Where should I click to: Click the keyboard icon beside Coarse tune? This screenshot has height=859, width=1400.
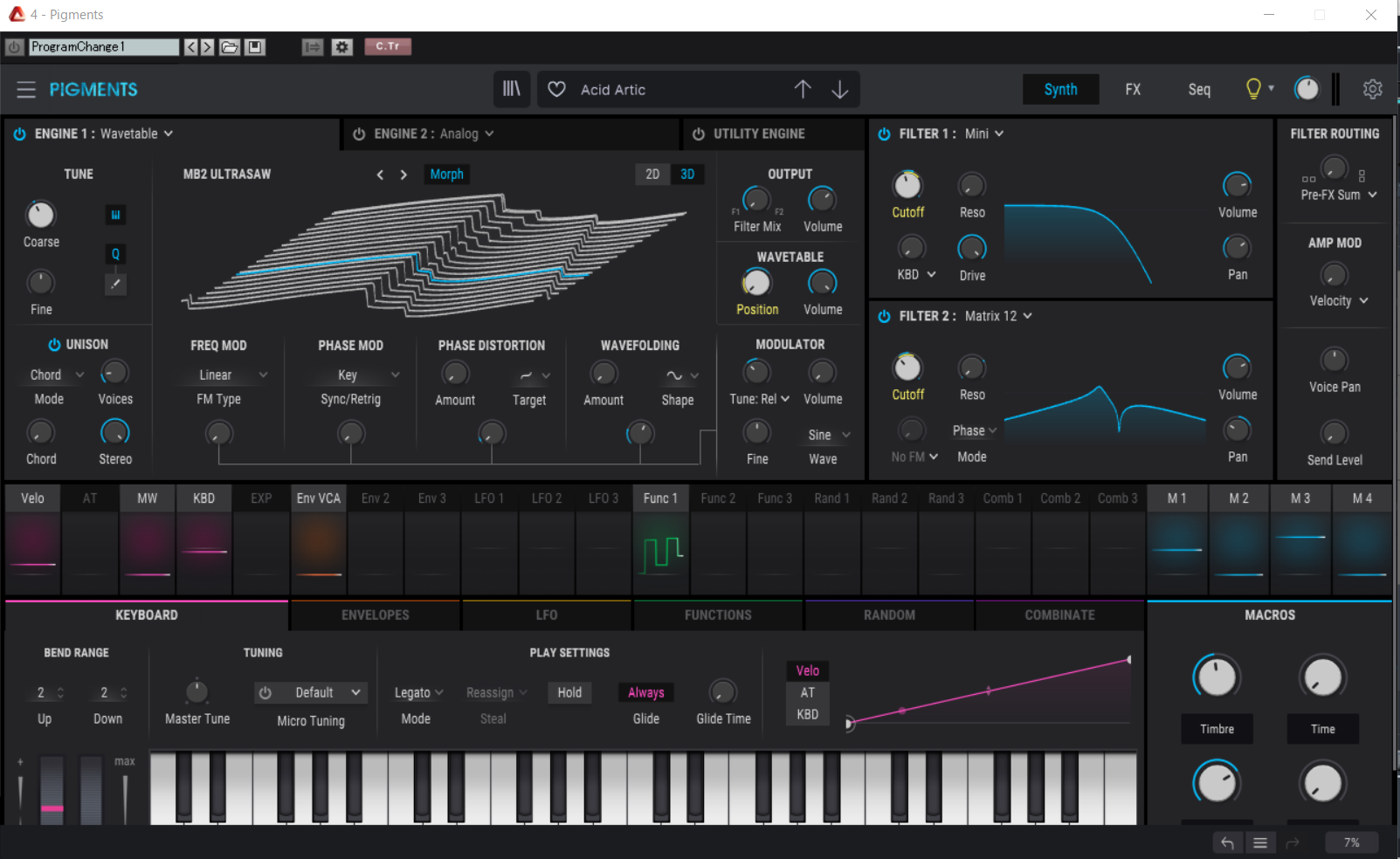(115, 215)
